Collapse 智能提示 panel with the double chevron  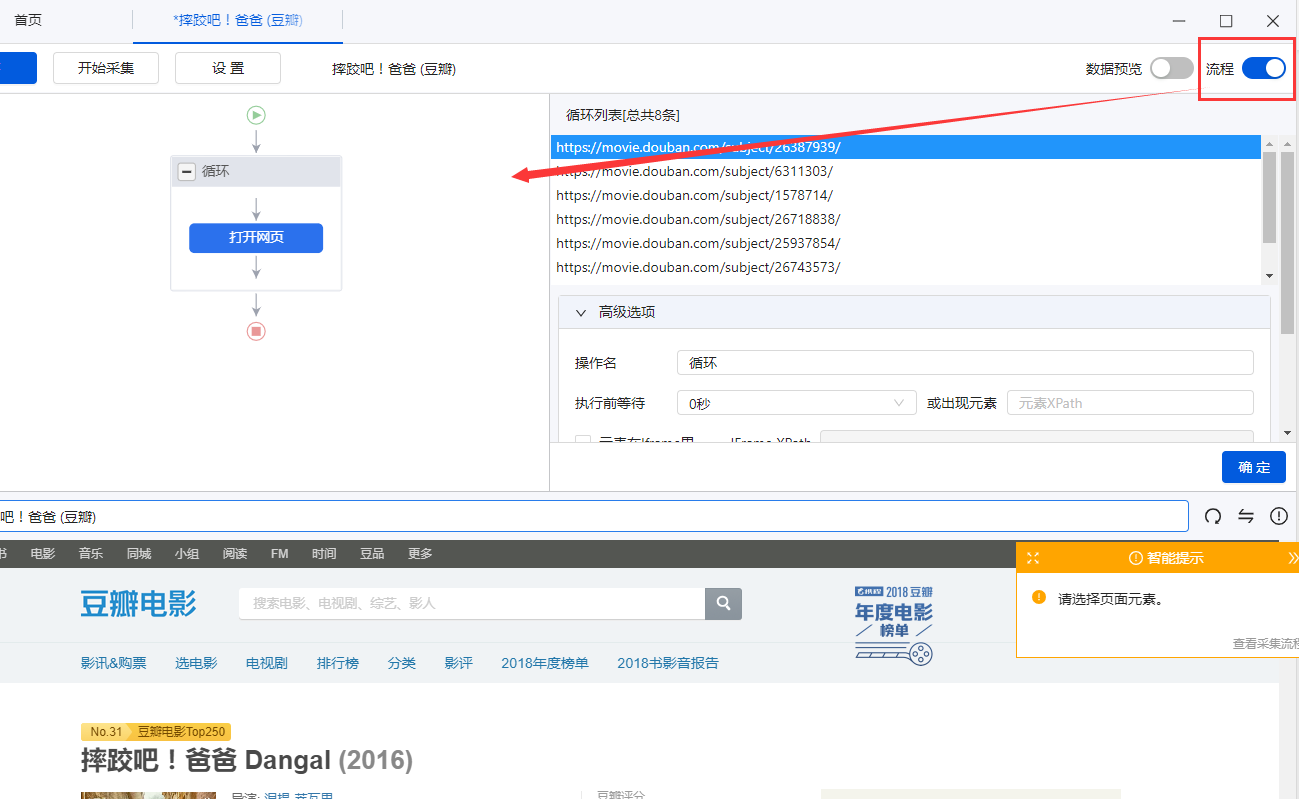[1292, 558]
